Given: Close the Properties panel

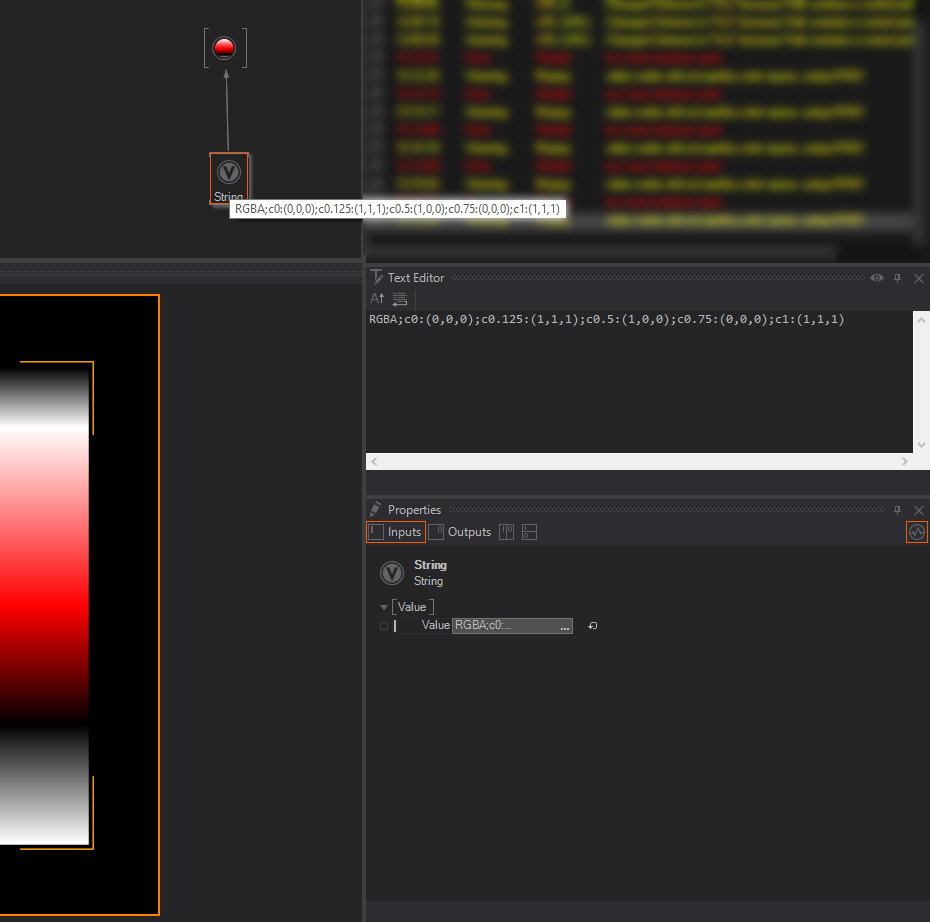Looking at the screenshot, I should (x=918, y=510).
